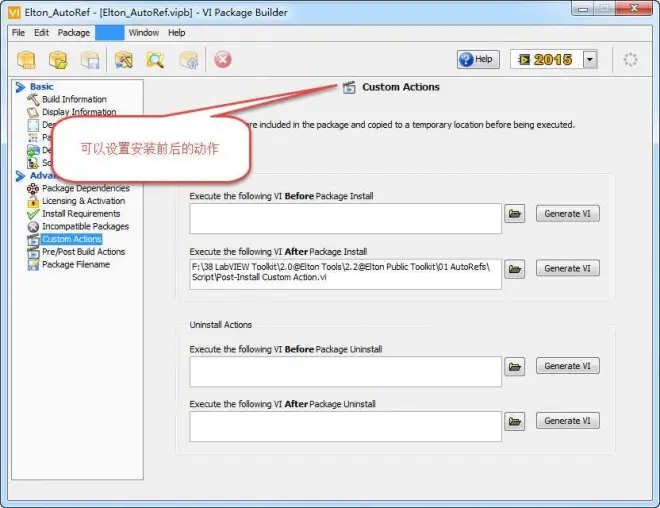Click the Save Package toolbar icon
Screen dimensions: 660x508
point(90,60)
